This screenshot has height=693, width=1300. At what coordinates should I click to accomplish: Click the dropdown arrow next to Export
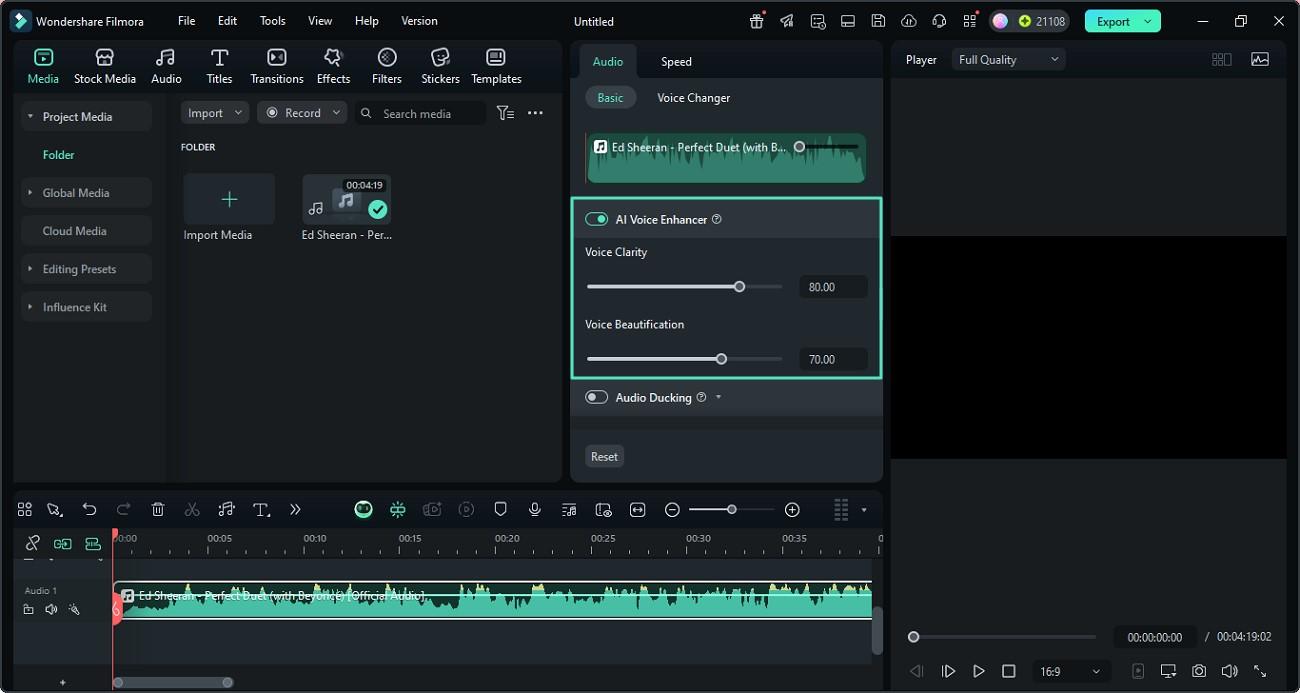click(x=1148, y=21)
